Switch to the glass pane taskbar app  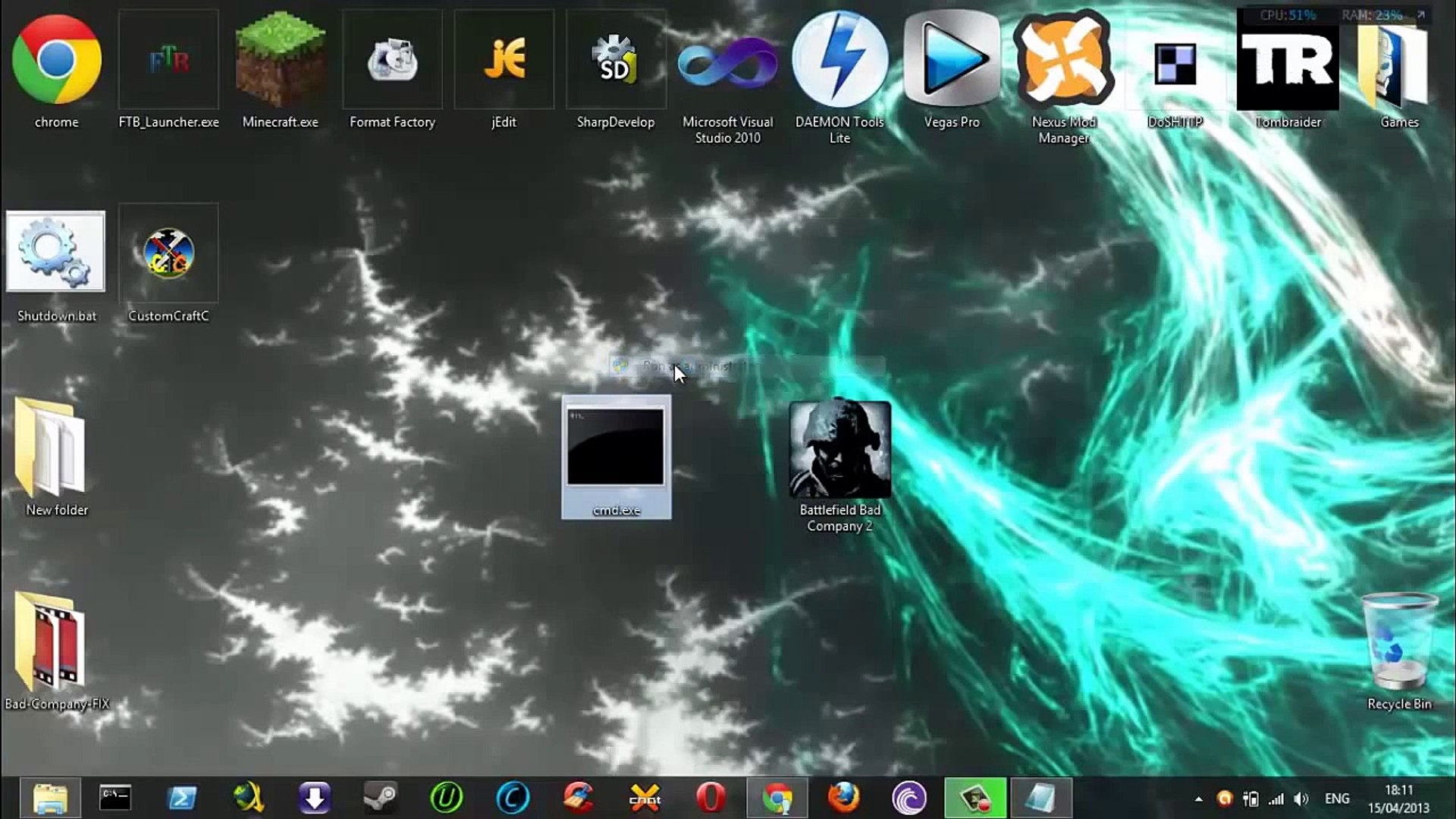1041,798
